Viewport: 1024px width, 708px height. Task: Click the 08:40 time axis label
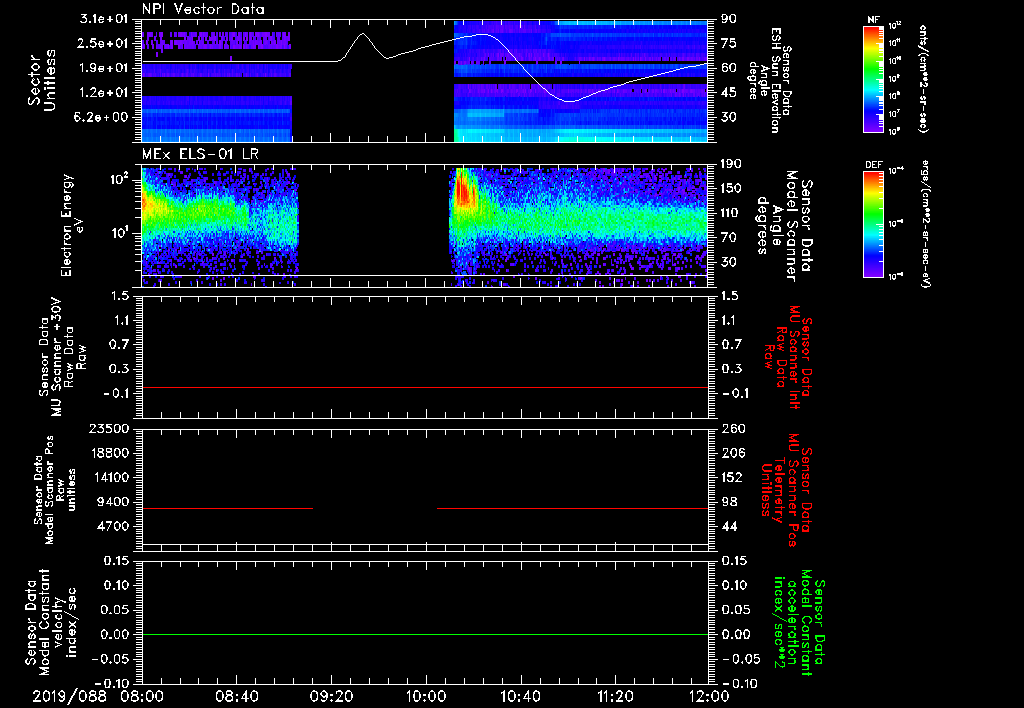pyautogui.click(x=236, y=696)
